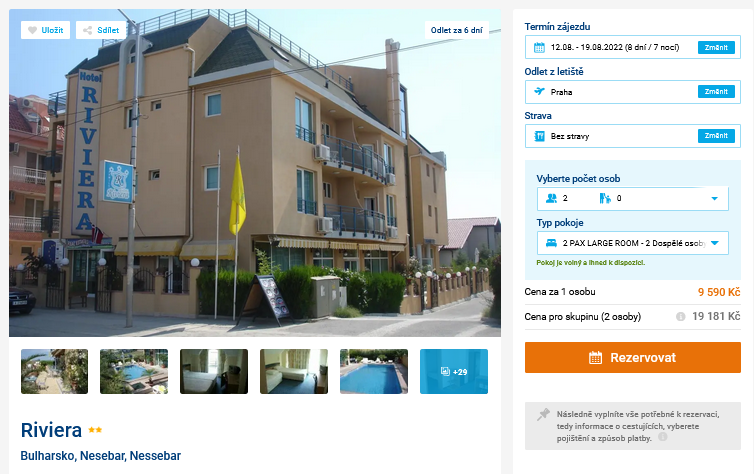This screenshot has width=754, height=474.
Task: Click the info icon after způsob platby text
Action: [x=663, y=437]
